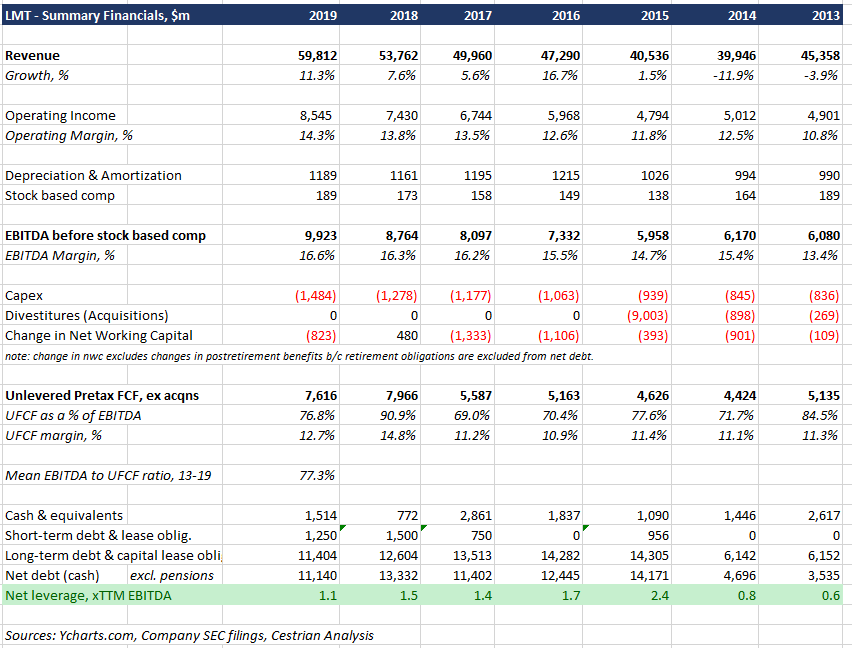Select the 2019 Revenue cell 59,812
This screenshot has width=852, height=648.
click(317, 55)
